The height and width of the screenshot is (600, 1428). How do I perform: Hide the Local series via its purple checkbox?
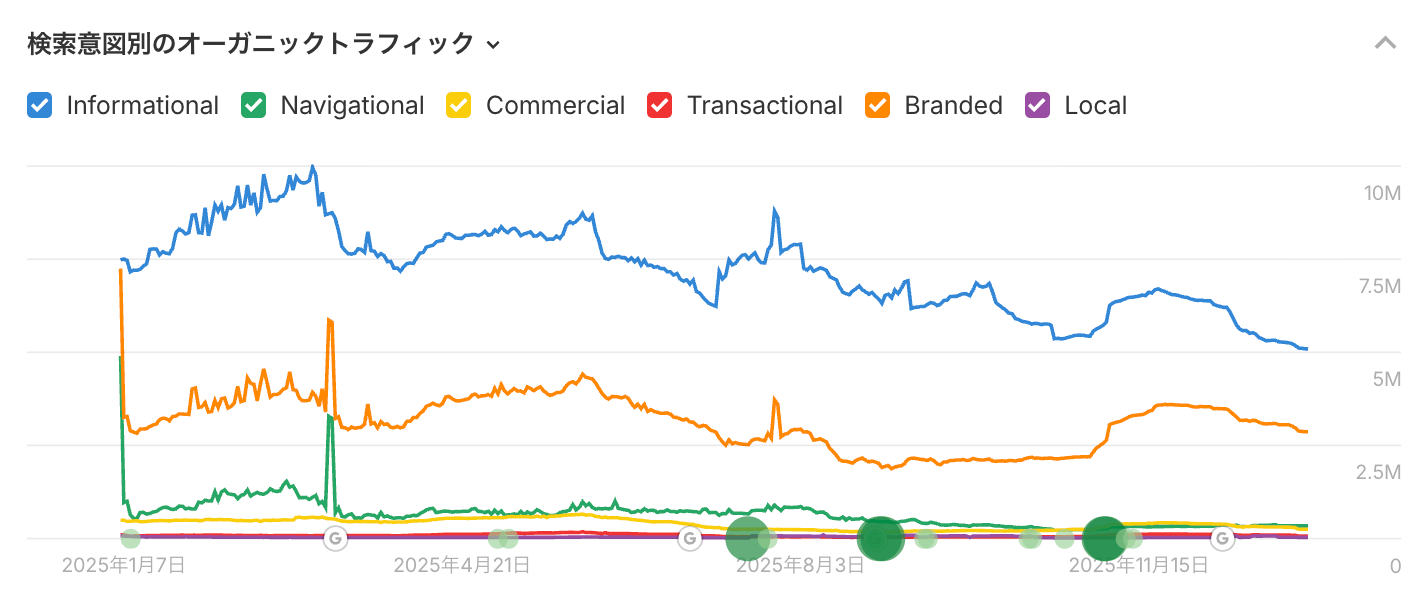coord(1038,105)
